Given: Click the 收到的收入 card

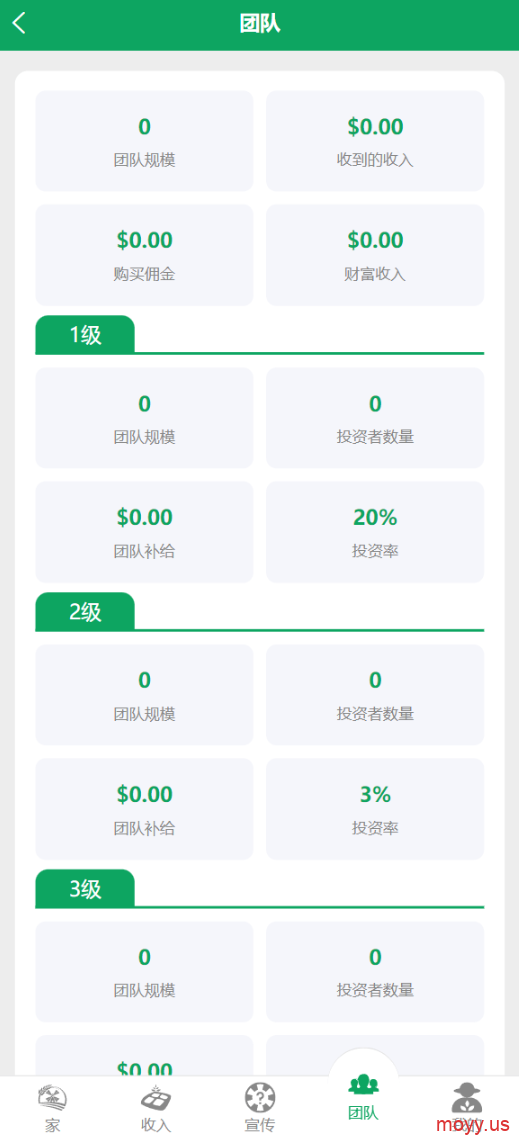Looking at the screenshot, I should 375,141.
